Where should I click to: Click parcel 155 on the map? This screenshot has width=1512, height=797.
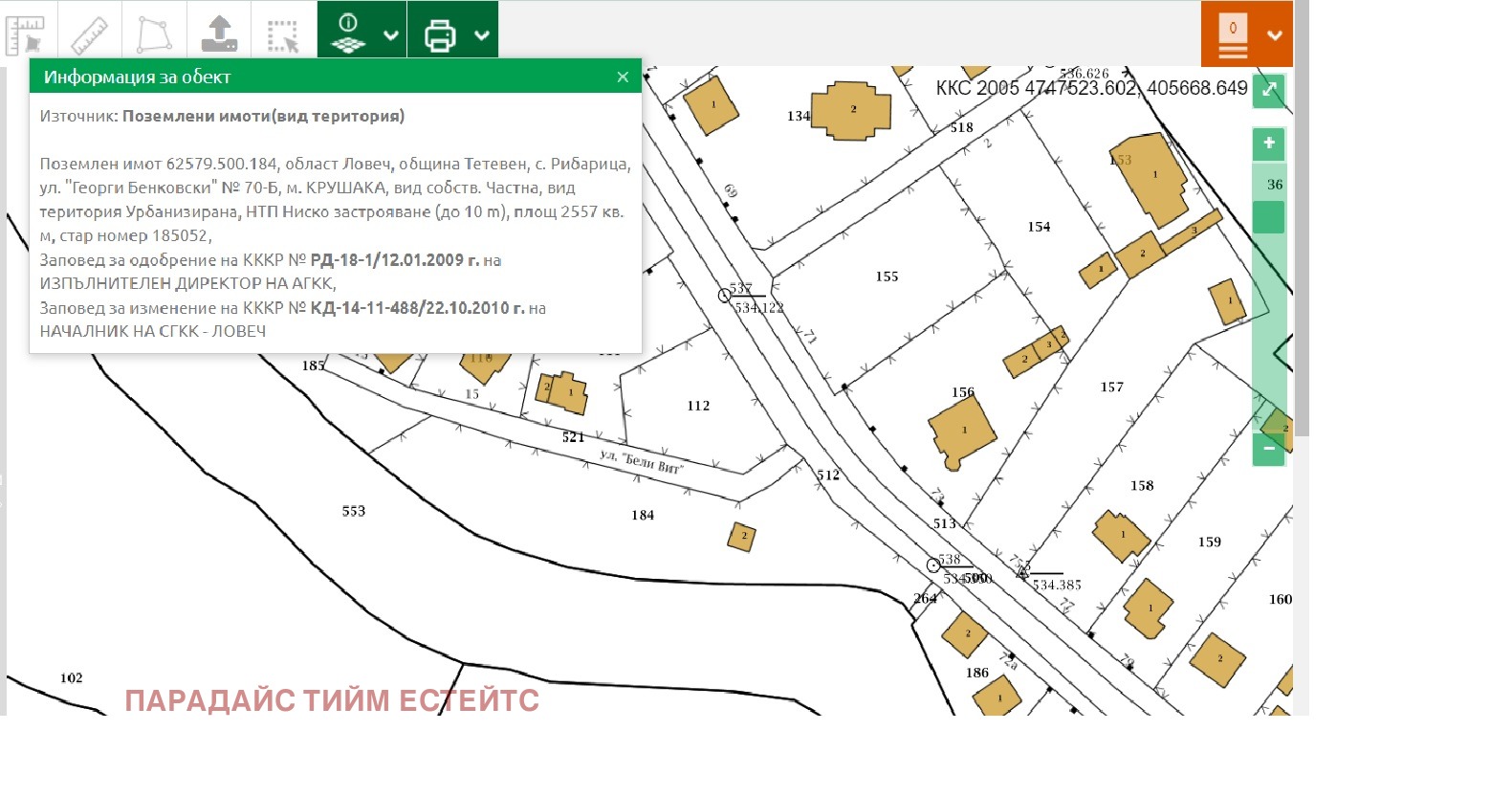click(887, 277)
